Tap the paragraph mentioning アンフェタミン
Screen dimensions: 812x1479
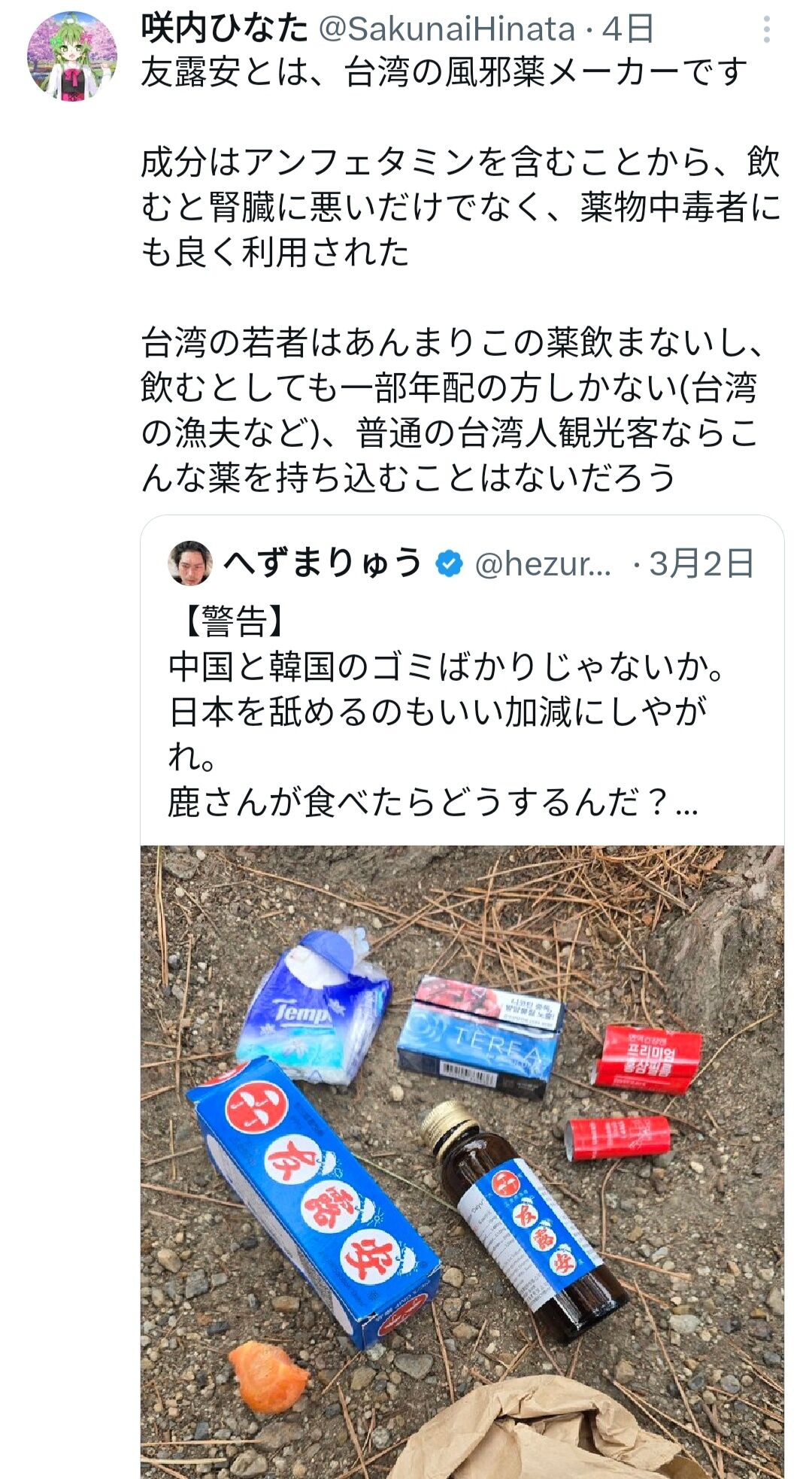[x=460, y=206]
